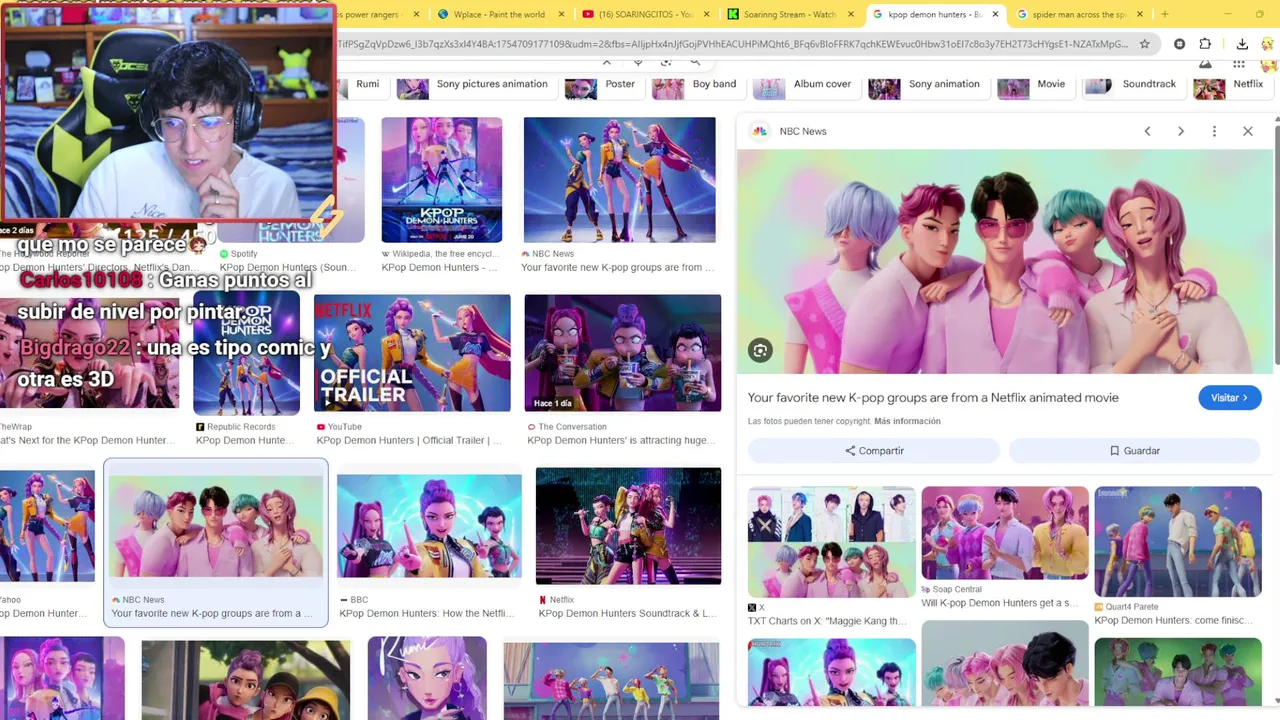Screen dimensions: 1280x720
Task: Search this image with Google Lens icon
Action: [x=760, y=350]
